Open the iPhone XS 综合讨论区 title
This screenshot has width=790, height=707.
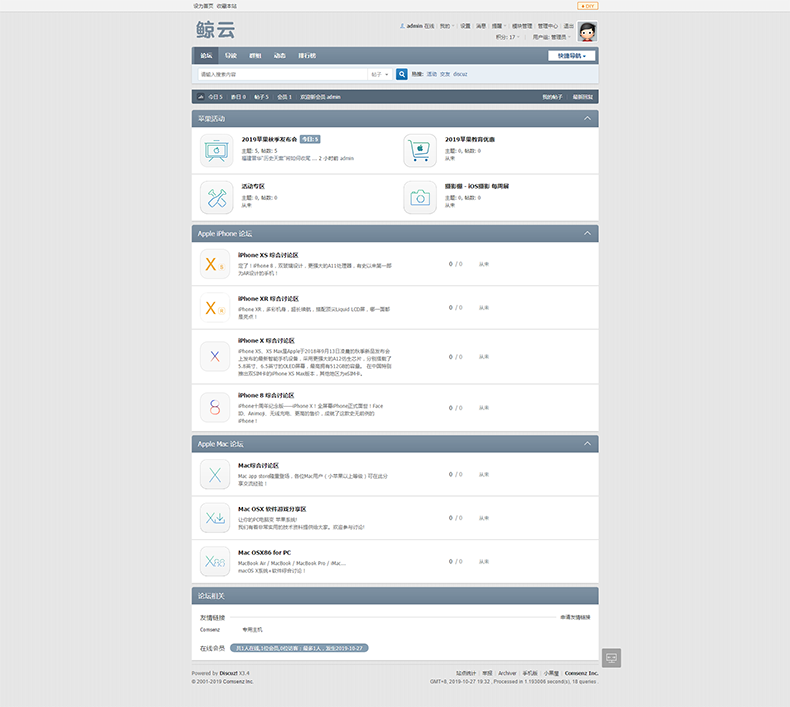268,255
